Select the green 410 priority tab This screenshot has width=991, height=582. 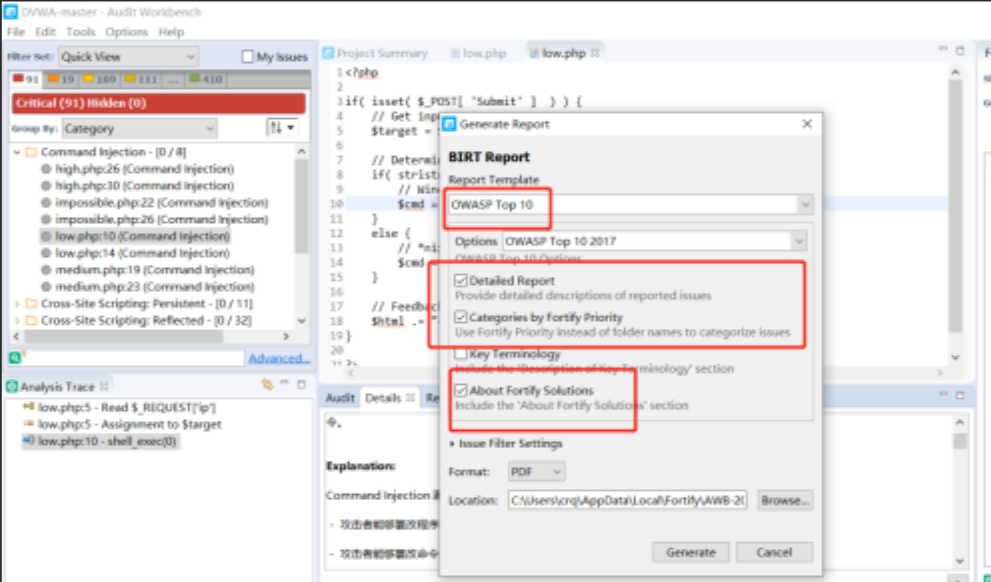206,80
